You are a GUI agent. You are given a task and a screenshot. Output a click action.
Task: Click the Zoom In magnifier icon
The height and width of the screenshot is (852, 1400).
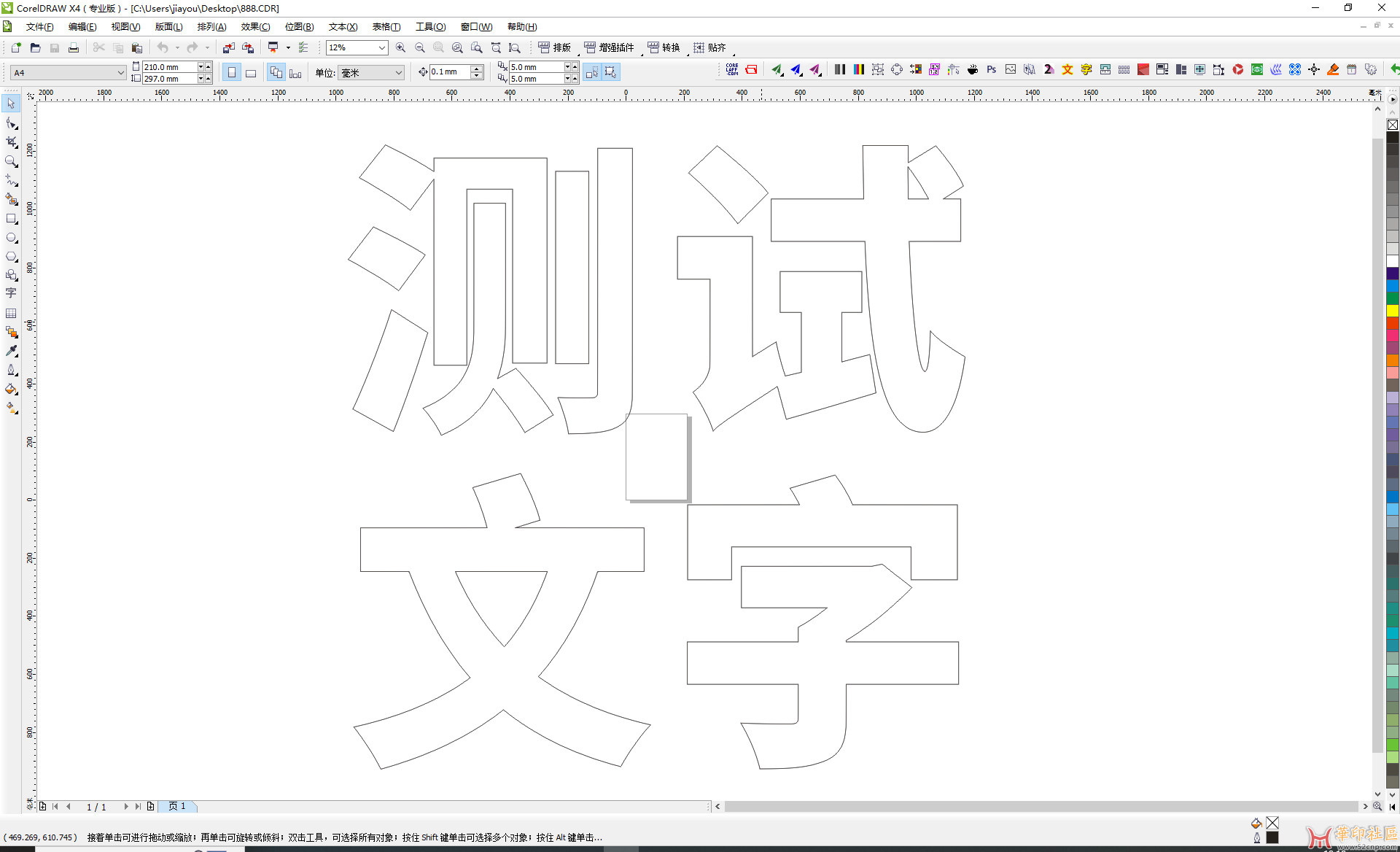point(400,47)
